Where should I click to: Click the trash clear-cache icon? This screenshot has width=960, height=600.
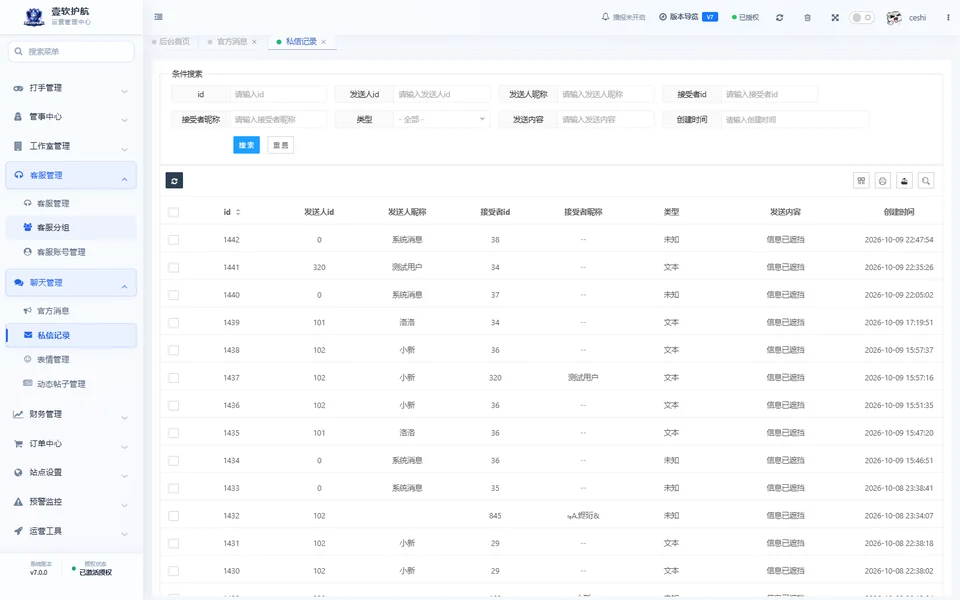click(x=808, y=18)
